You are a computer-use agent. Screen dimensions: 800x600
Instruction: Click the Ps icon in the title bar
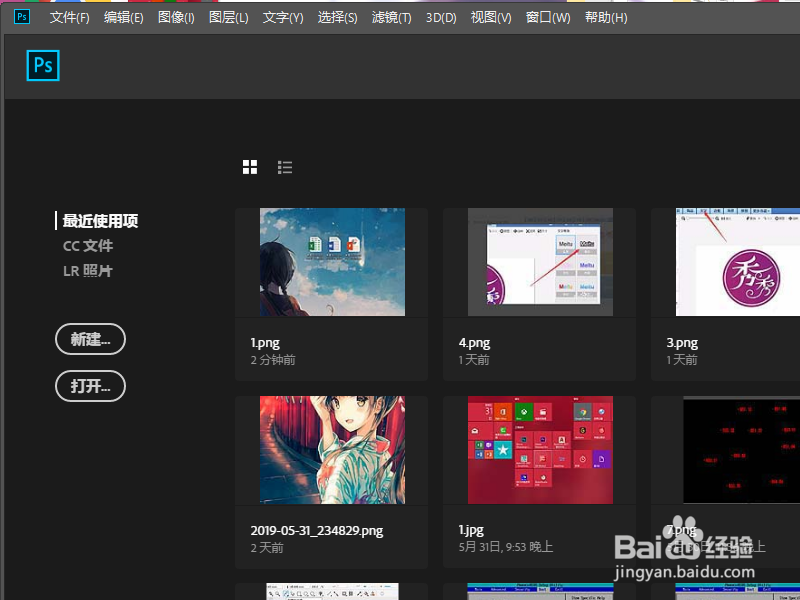tap(20, 16)
